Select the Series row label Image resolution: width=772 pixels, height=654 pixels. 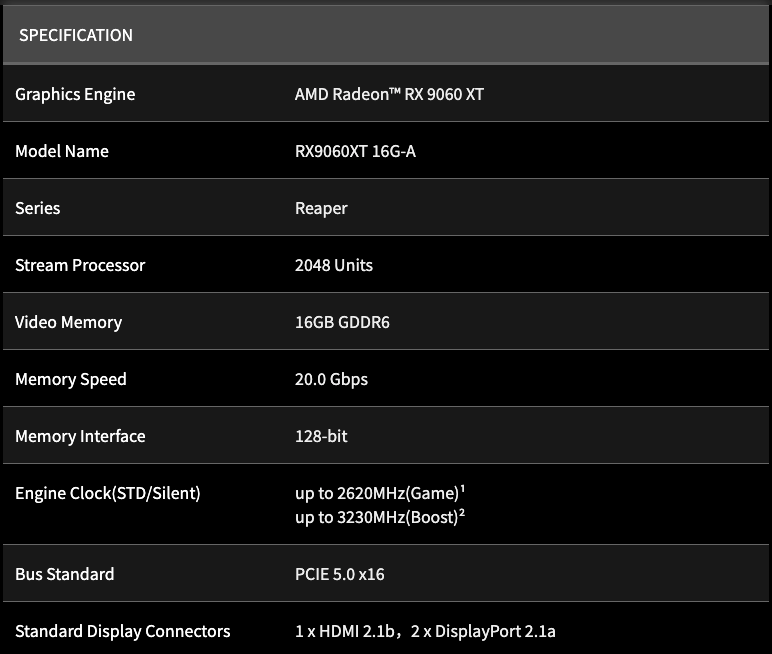[x=37, y=208]
